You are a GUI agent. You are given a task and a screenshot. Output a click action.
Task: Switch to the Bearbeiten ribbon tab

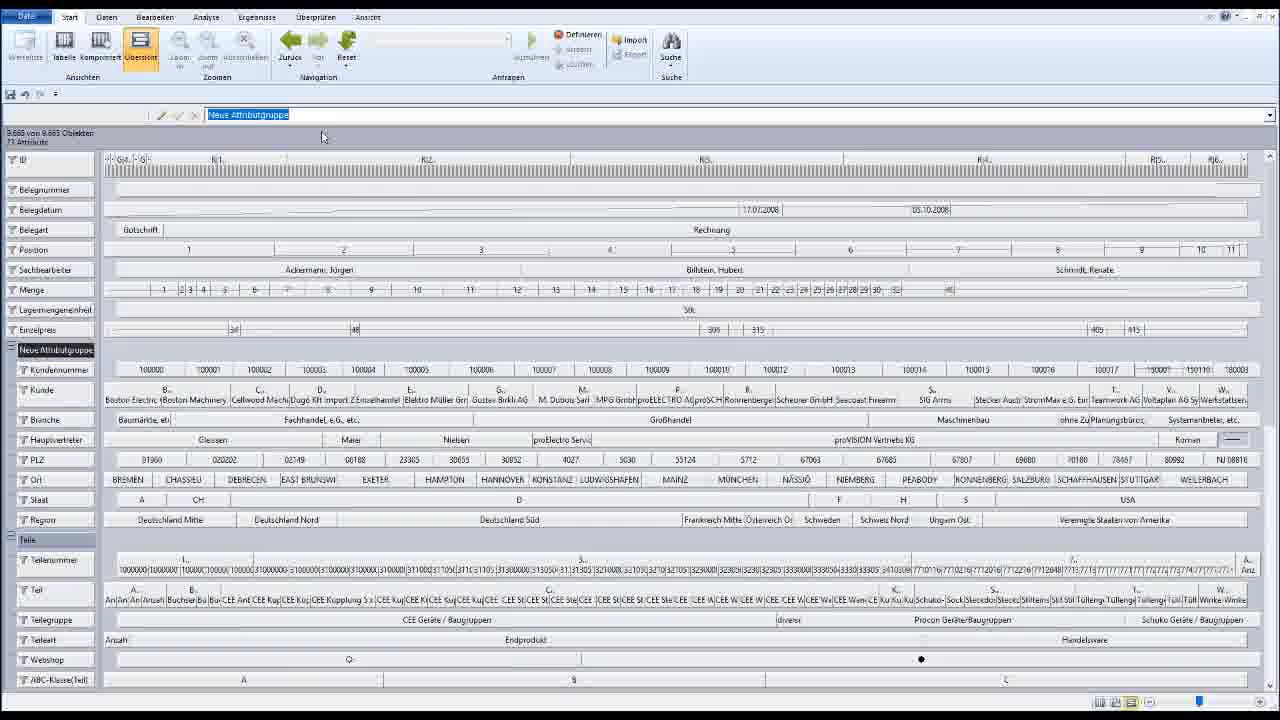pos(155,17)
